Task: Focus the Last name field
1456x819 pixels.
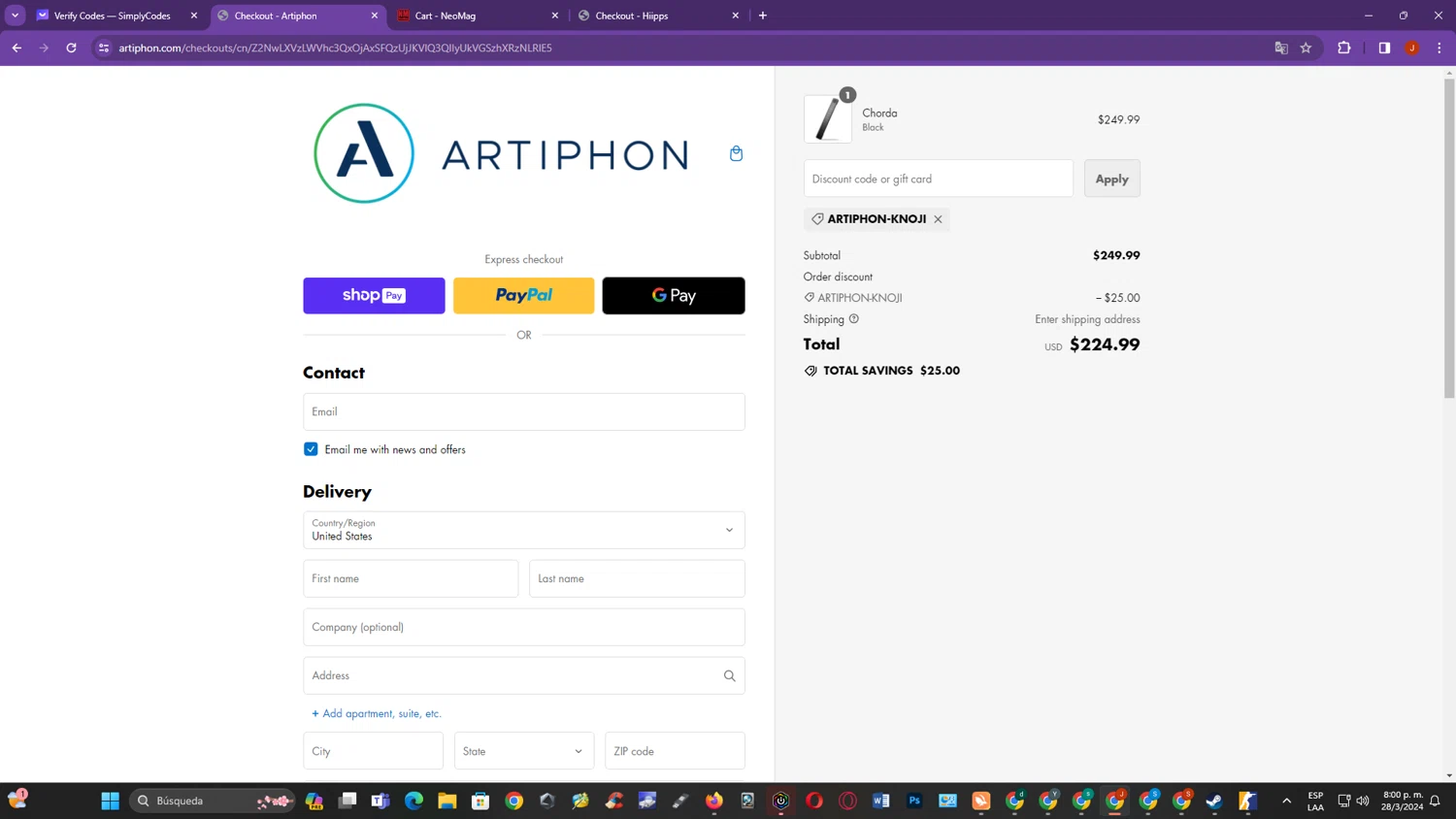Action: [x=637, y=578]
